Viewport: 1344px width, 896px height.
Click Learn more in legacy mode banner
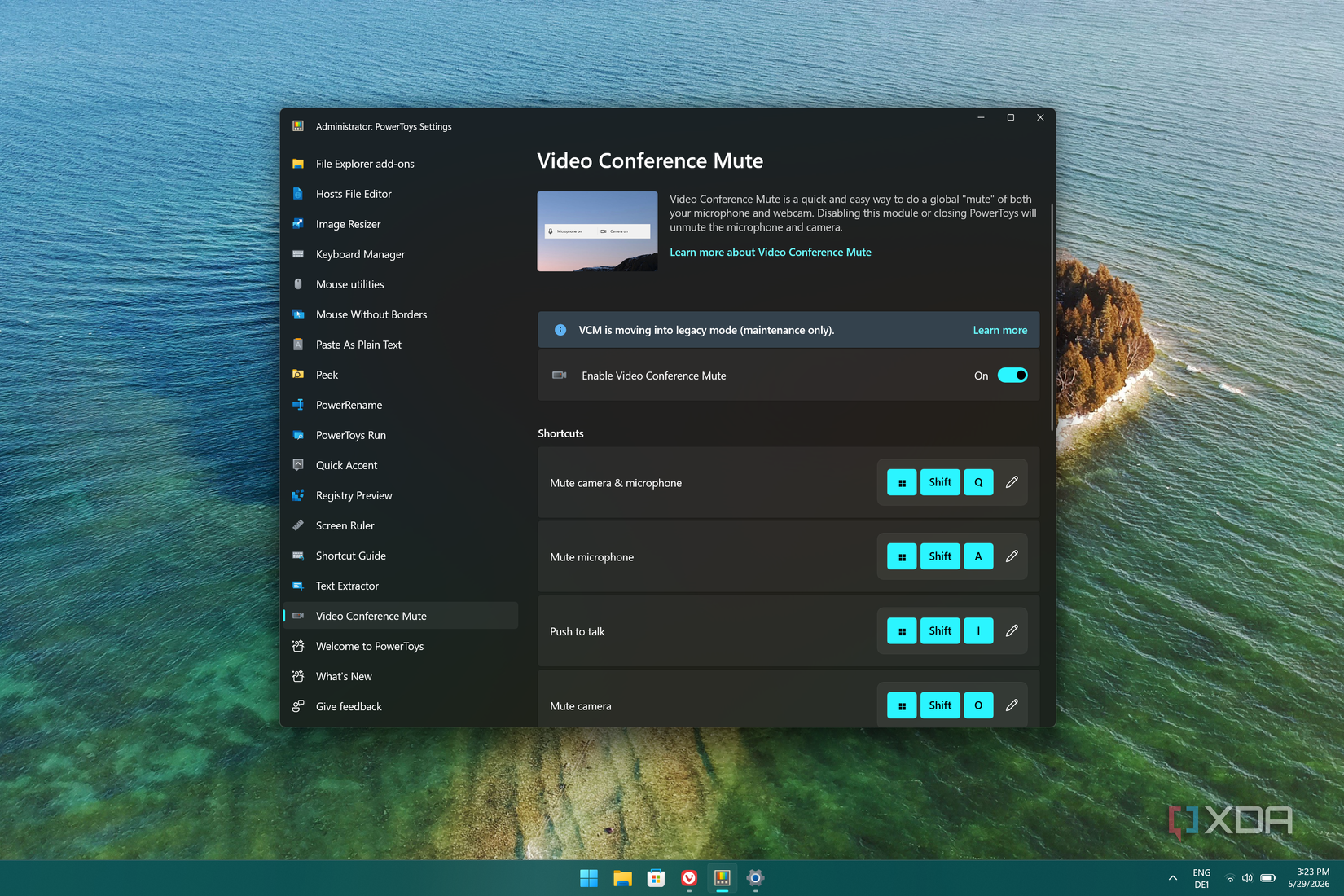click(x=999, y=330)
